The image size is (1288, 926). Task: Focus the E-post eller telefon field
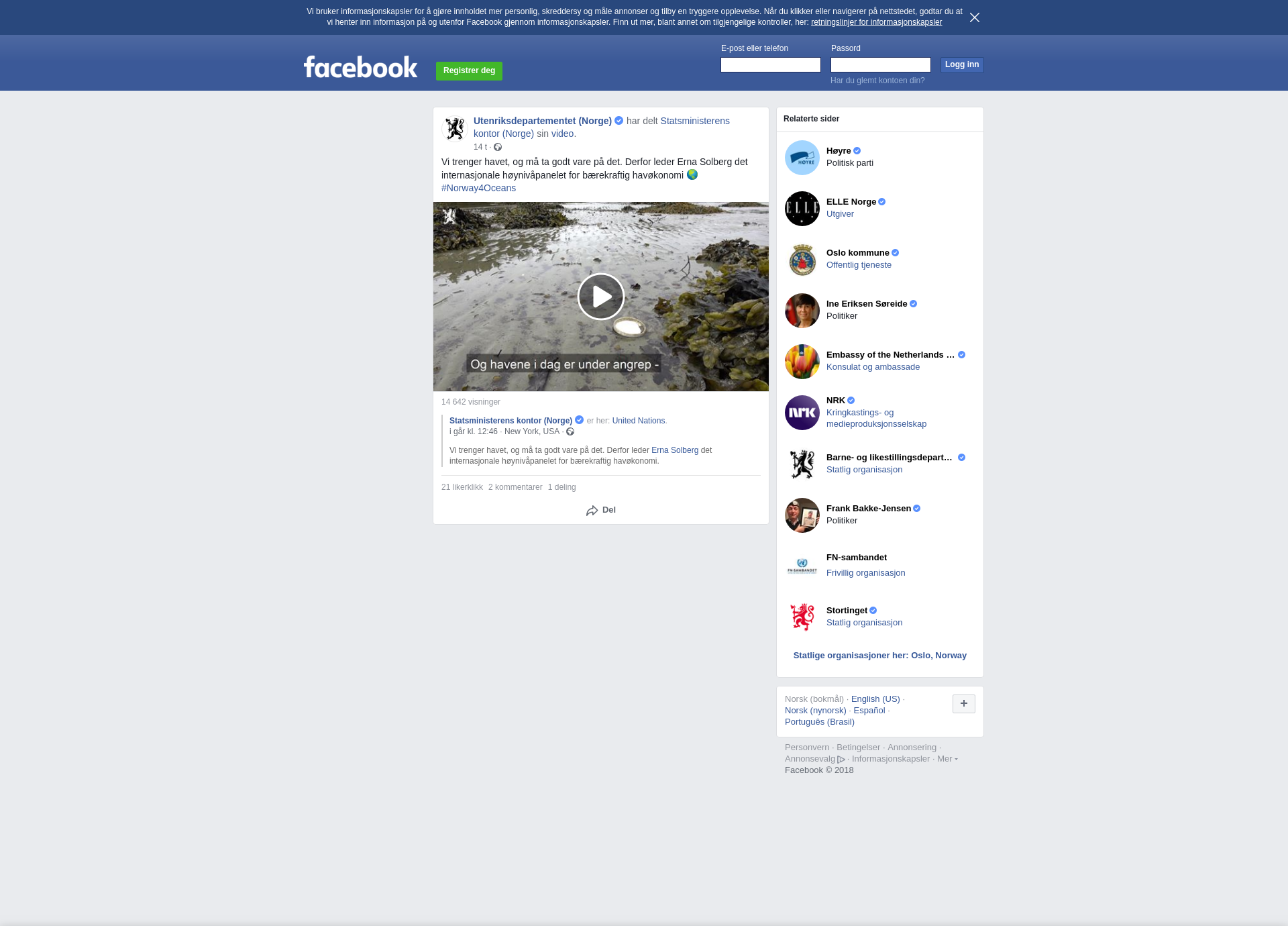[x=771, y=64]
